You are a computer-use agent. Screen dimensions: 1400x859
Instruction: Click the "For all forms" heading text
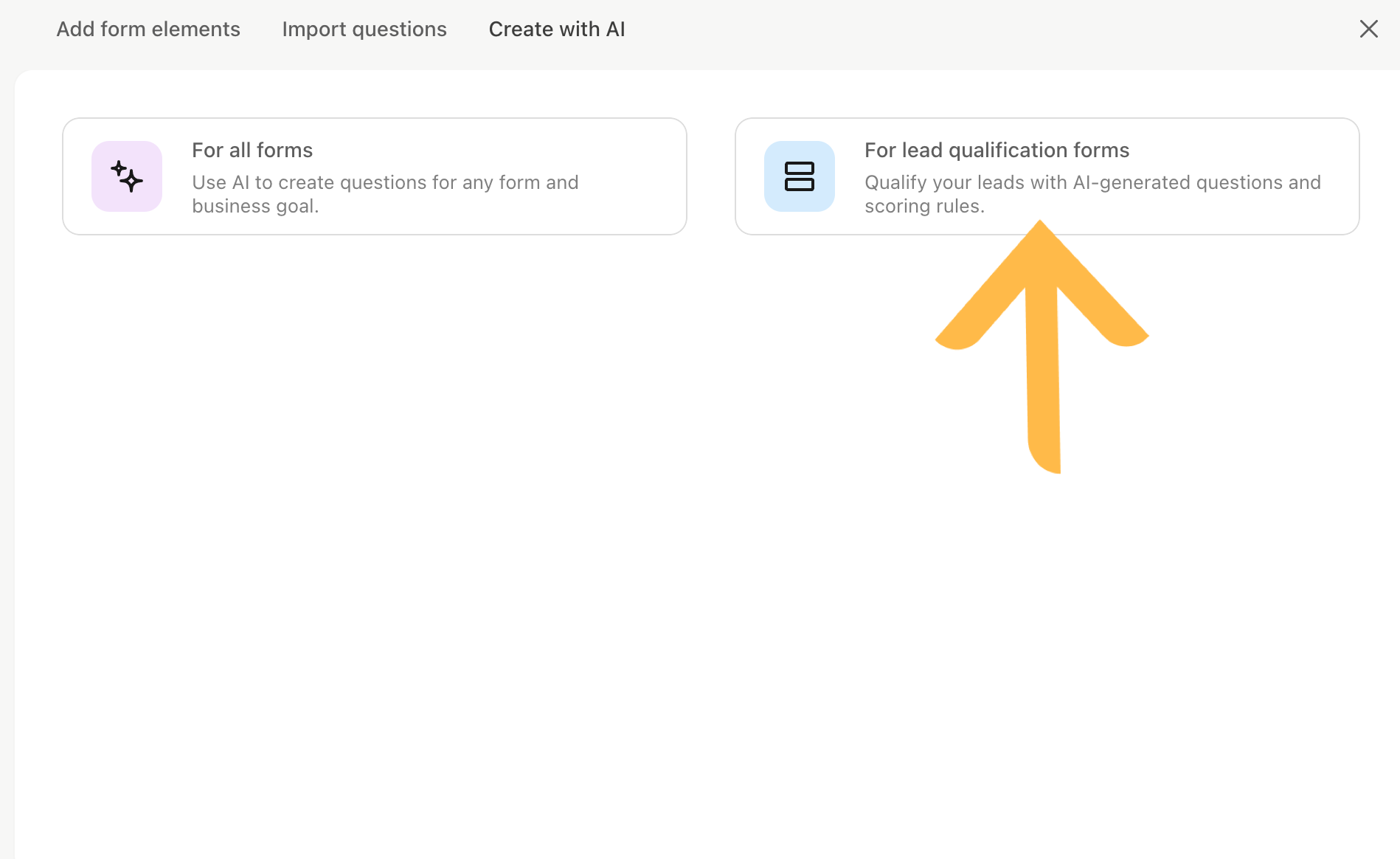tap(252, 151)
